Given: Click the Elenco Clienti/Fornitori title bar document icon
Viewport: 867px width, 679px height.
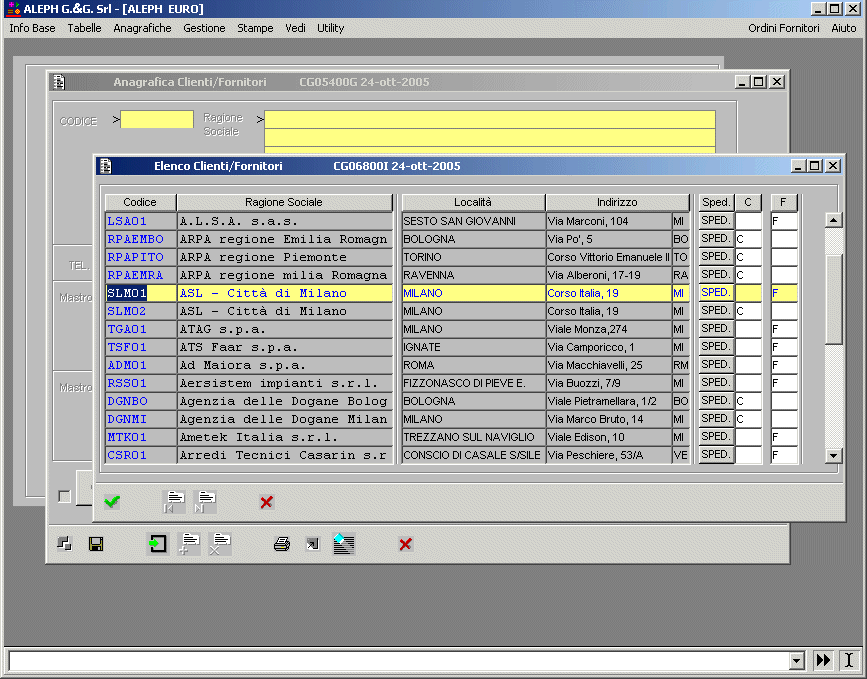Looking at the screenshot, I should (x=106, y=166).
